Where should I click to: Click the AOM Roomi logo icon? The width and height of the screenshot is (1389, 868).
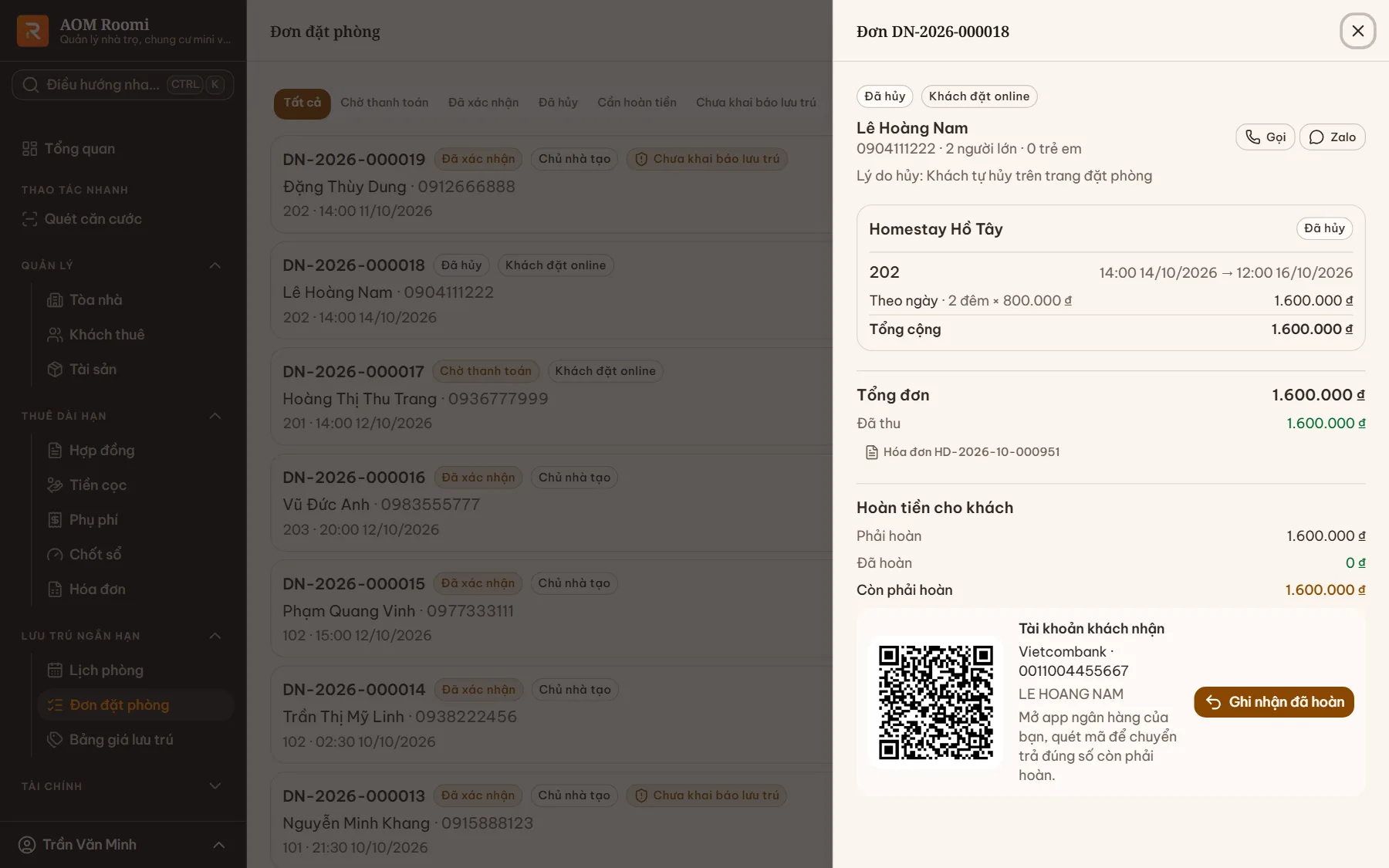pos(32,31)
